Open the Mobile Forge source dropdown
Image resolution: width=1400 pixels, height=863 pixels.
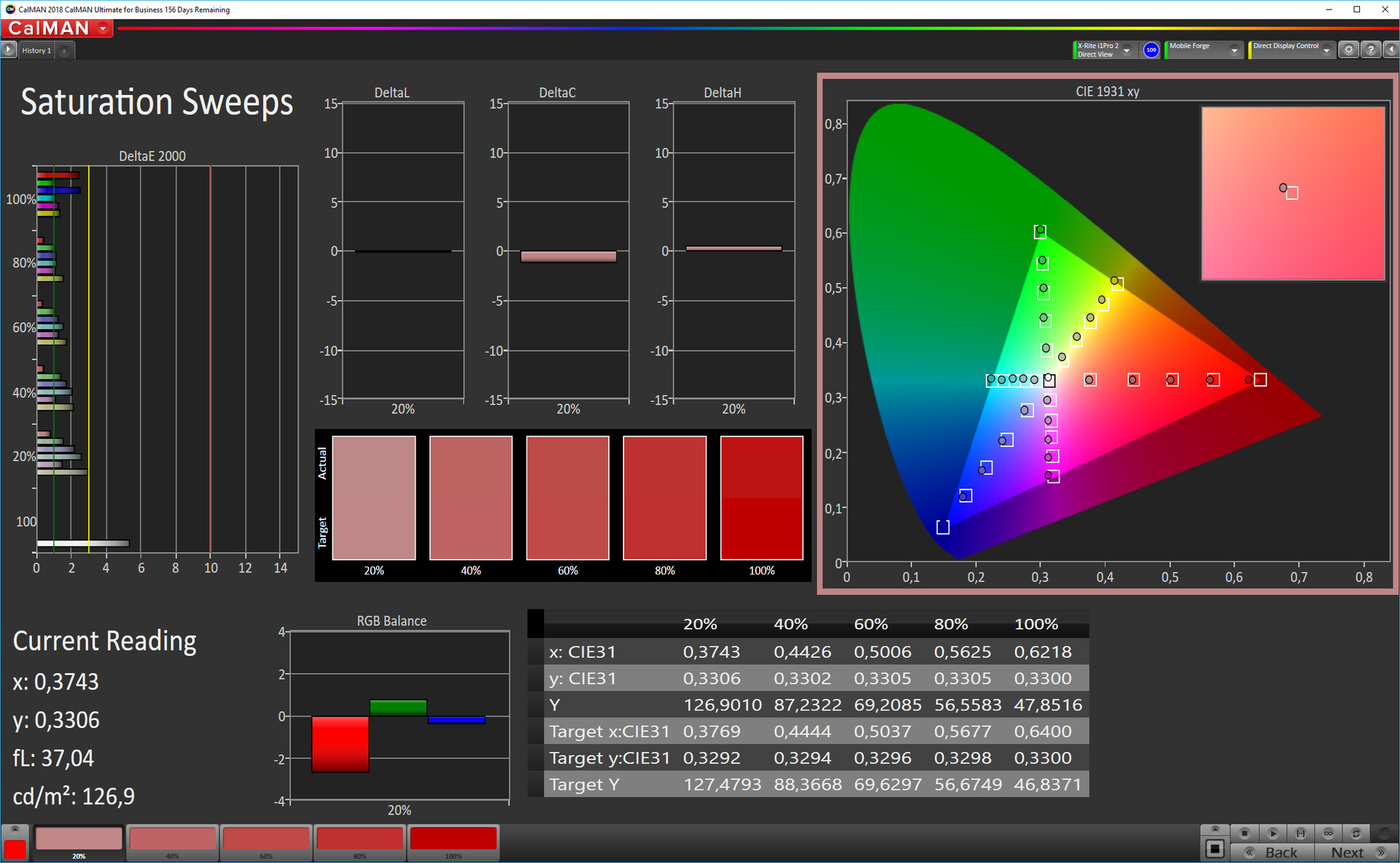1234,50
